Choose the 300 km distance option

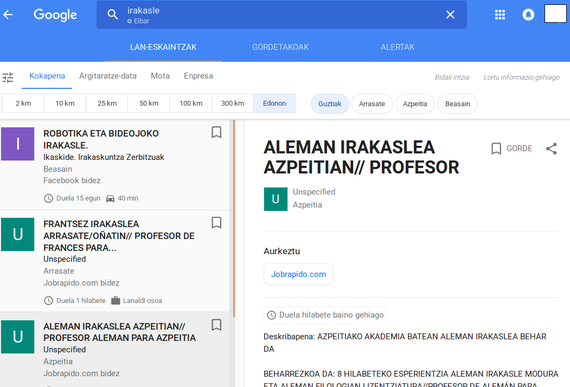(x=233, y=104)
